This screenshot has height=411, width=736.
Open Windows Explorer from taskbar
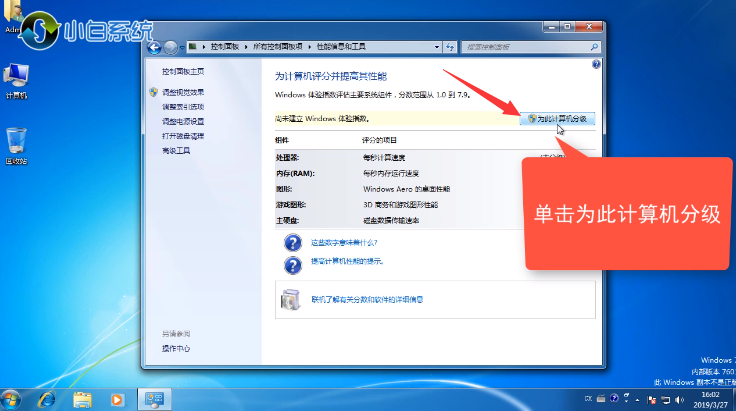coord(82,400)
